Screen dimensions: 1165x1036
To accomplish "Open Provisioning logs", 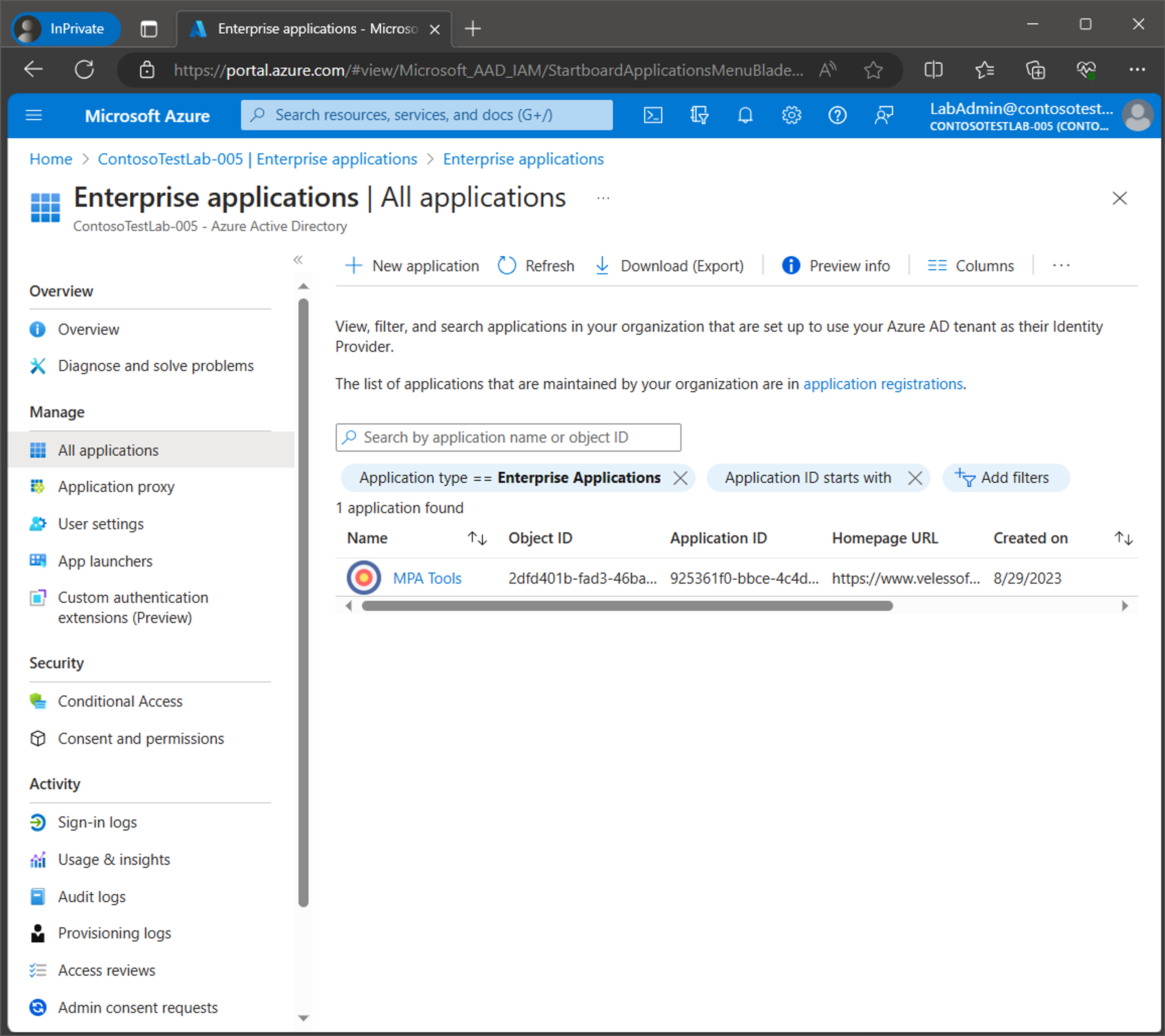I will point(115,933).
